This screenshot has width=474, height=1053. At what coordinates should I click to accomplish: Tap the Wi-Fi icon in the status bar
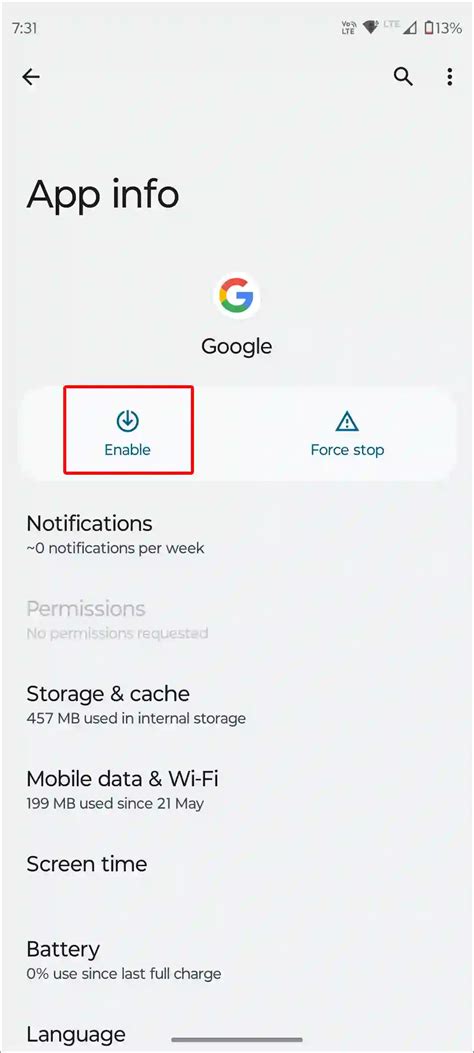coord(370,28)
